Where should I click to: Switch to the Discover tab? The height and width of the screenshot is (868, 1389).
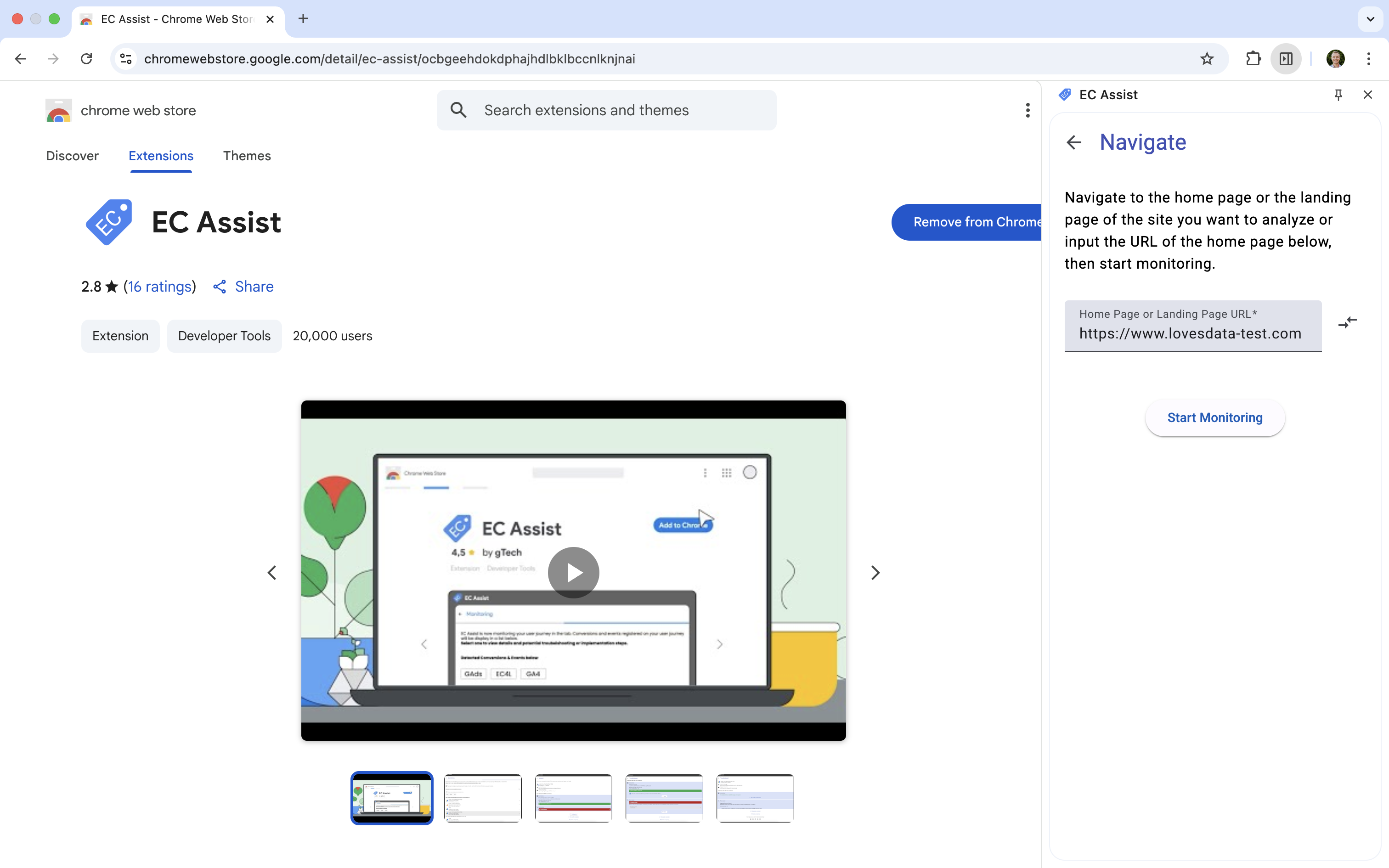click(x=72, y=156)
